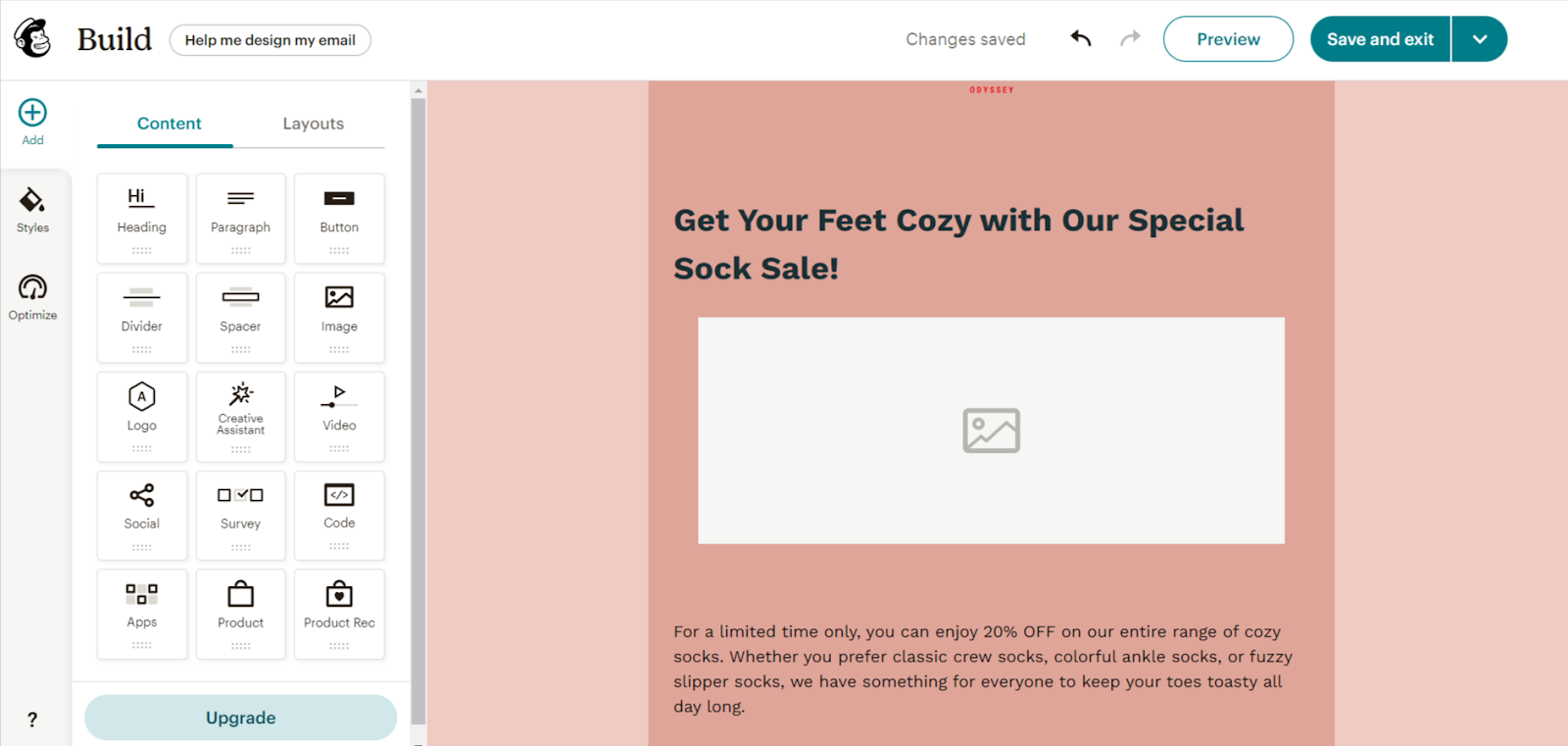Switch to the Content tab

point(169,124)
